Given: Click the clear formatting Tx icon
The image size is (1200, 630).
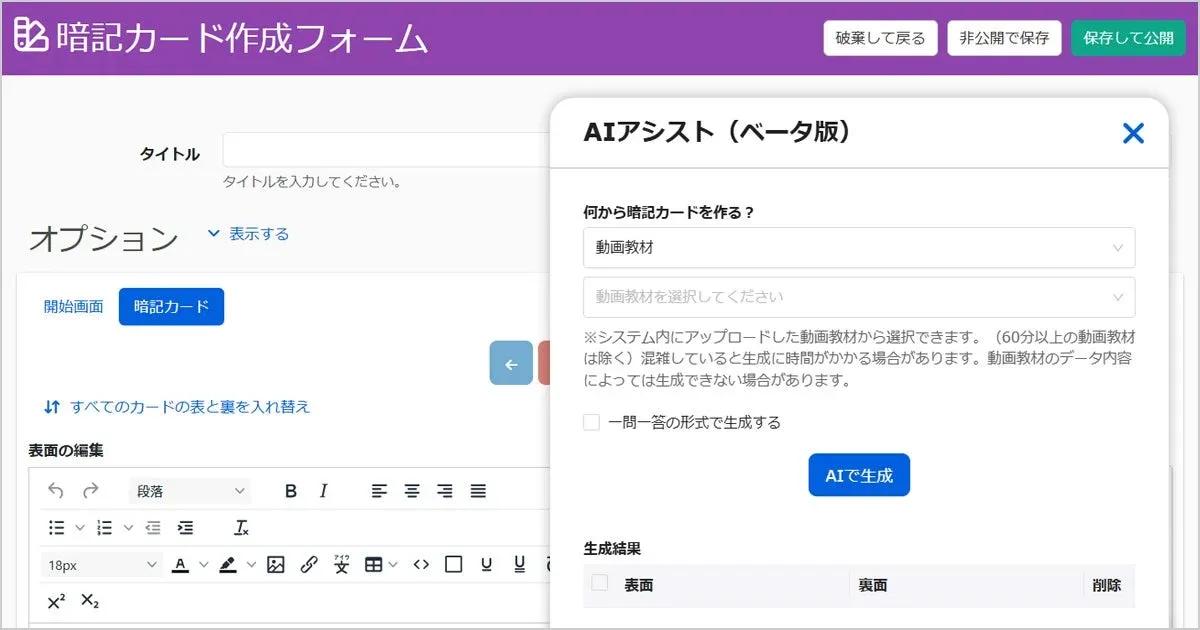Looking at the screenshot, I should click(x=241, y=527).
